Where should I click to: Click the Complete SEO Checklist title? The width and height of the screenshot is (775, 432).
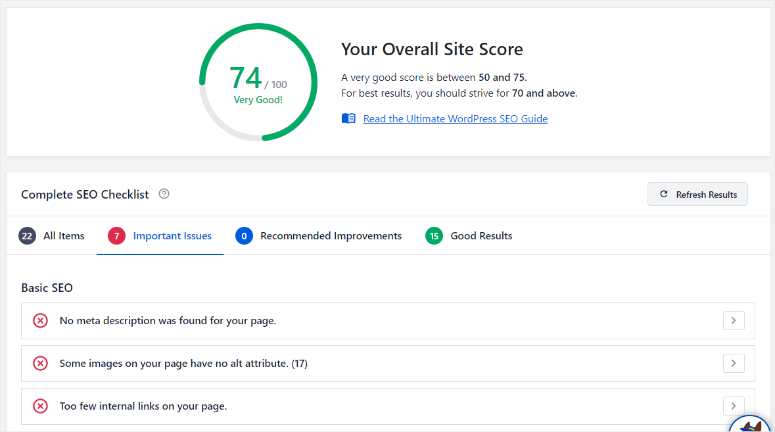click(x=85, y=194)
